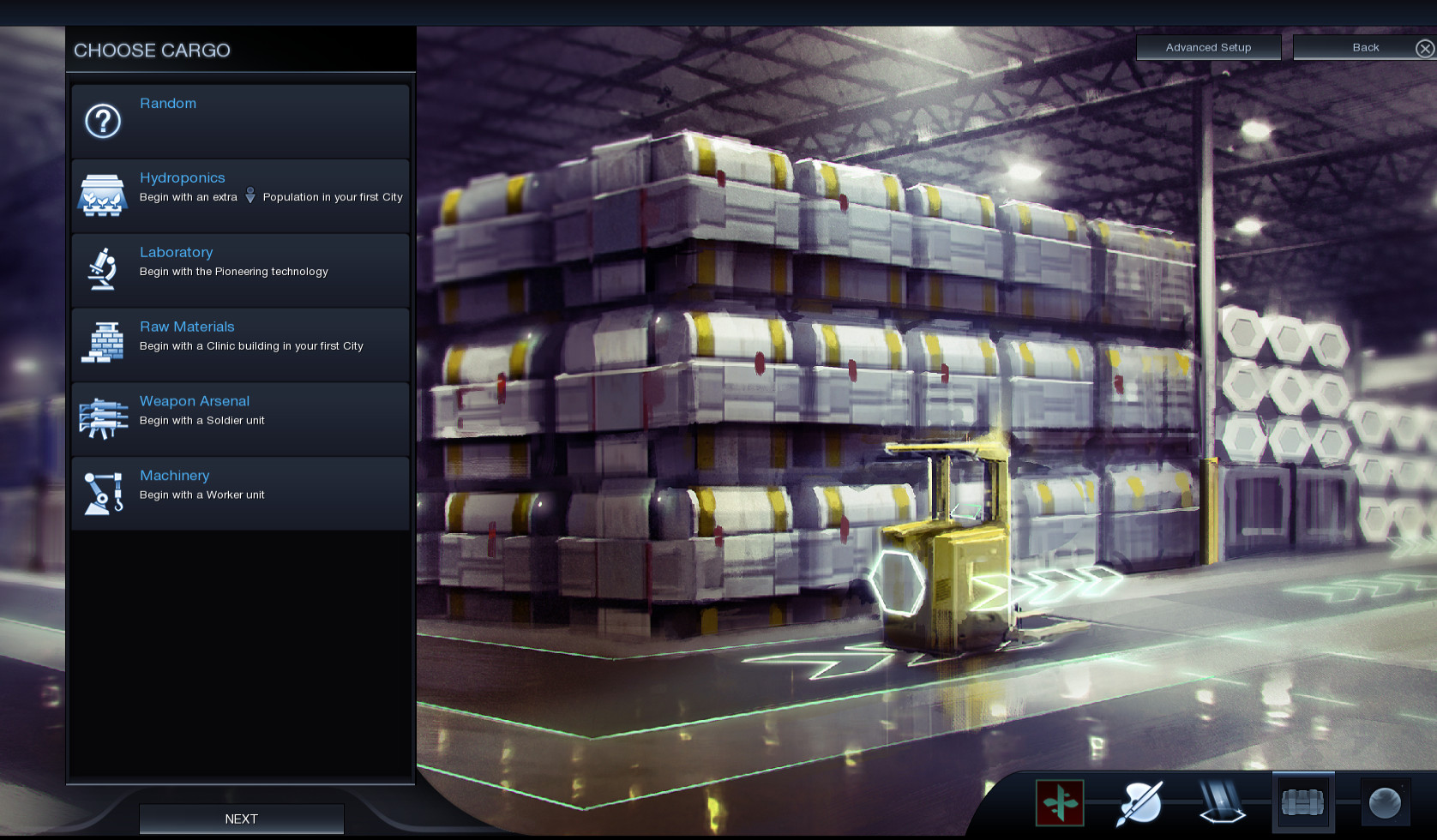The width and height of the screenshot is (1437, 840).
Task: Click the Laboratory microscope icon
Action: tap(103, 269)
